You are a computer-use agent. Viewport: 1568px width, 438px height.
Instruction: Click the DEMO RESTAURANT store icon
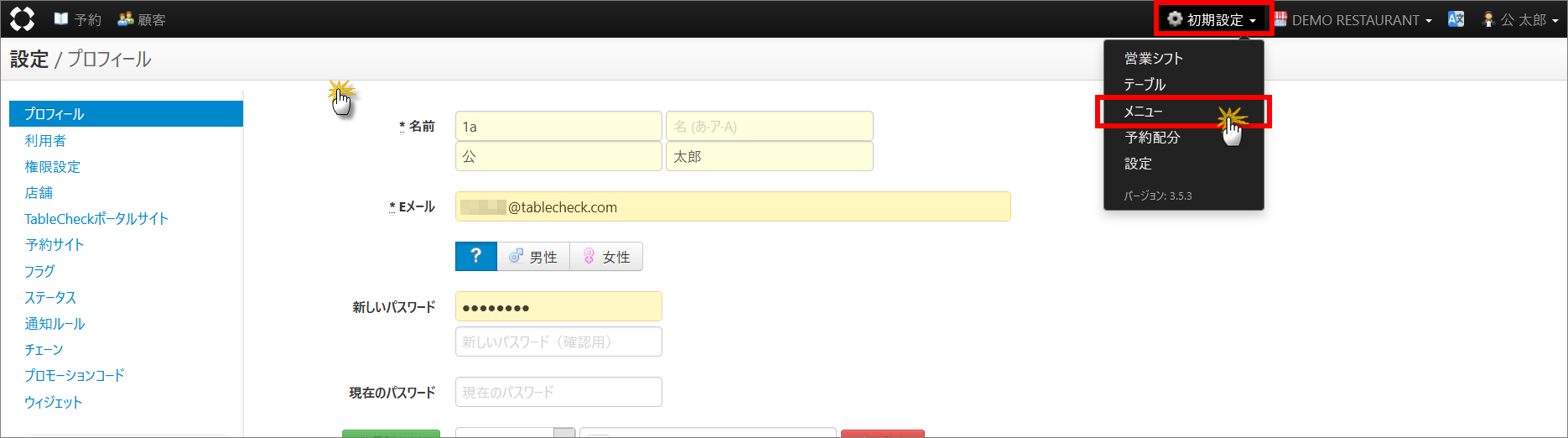click(x=1280, y=19)
